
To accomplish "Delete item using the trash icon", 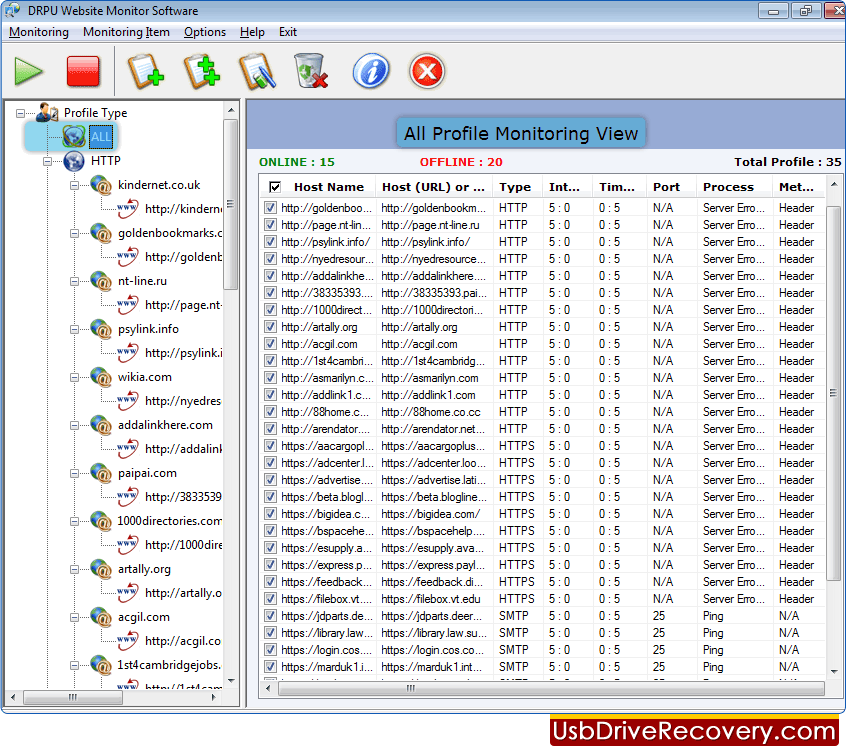I will (311, 71).
